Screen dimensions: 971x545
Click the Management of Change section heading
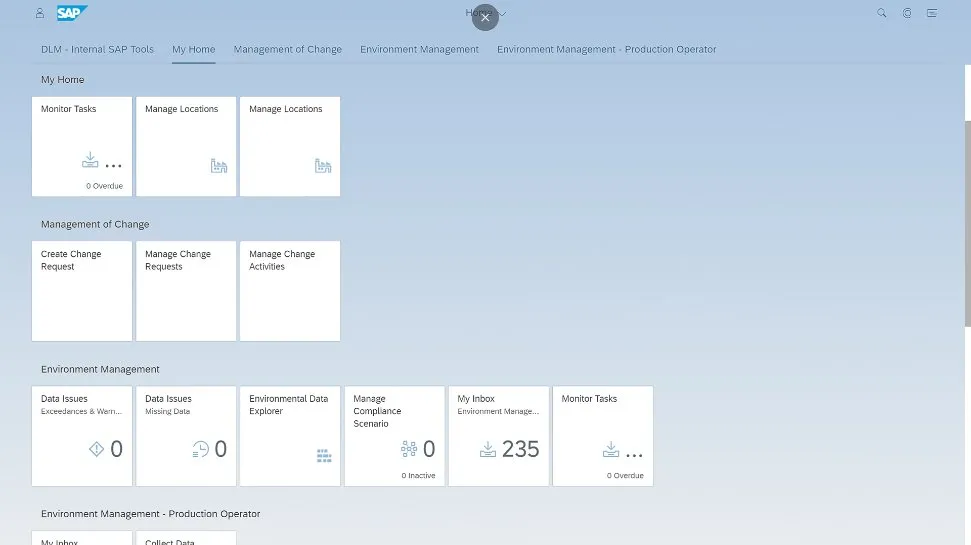95,224
